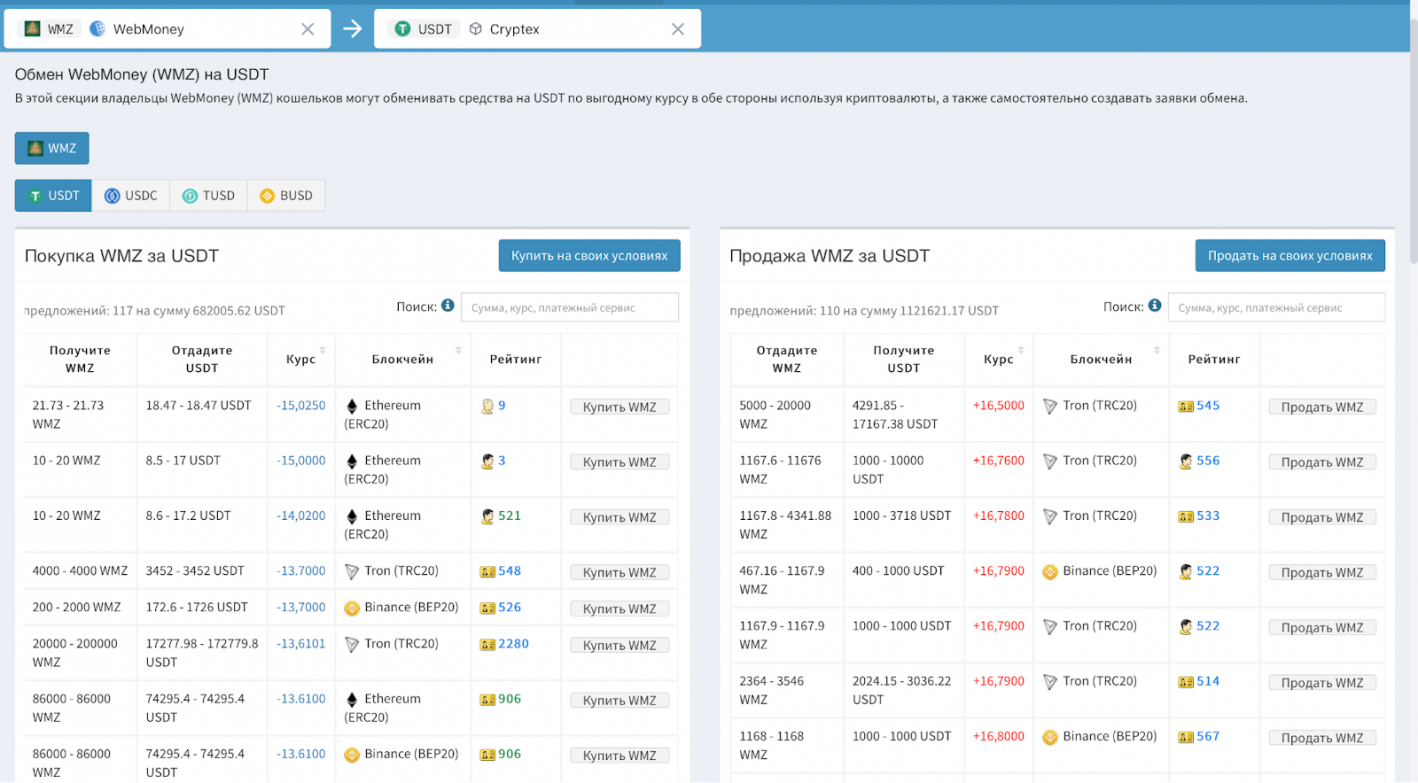Select the WMZ currency button
This screenshot has height=783, width=1418.
52,148
